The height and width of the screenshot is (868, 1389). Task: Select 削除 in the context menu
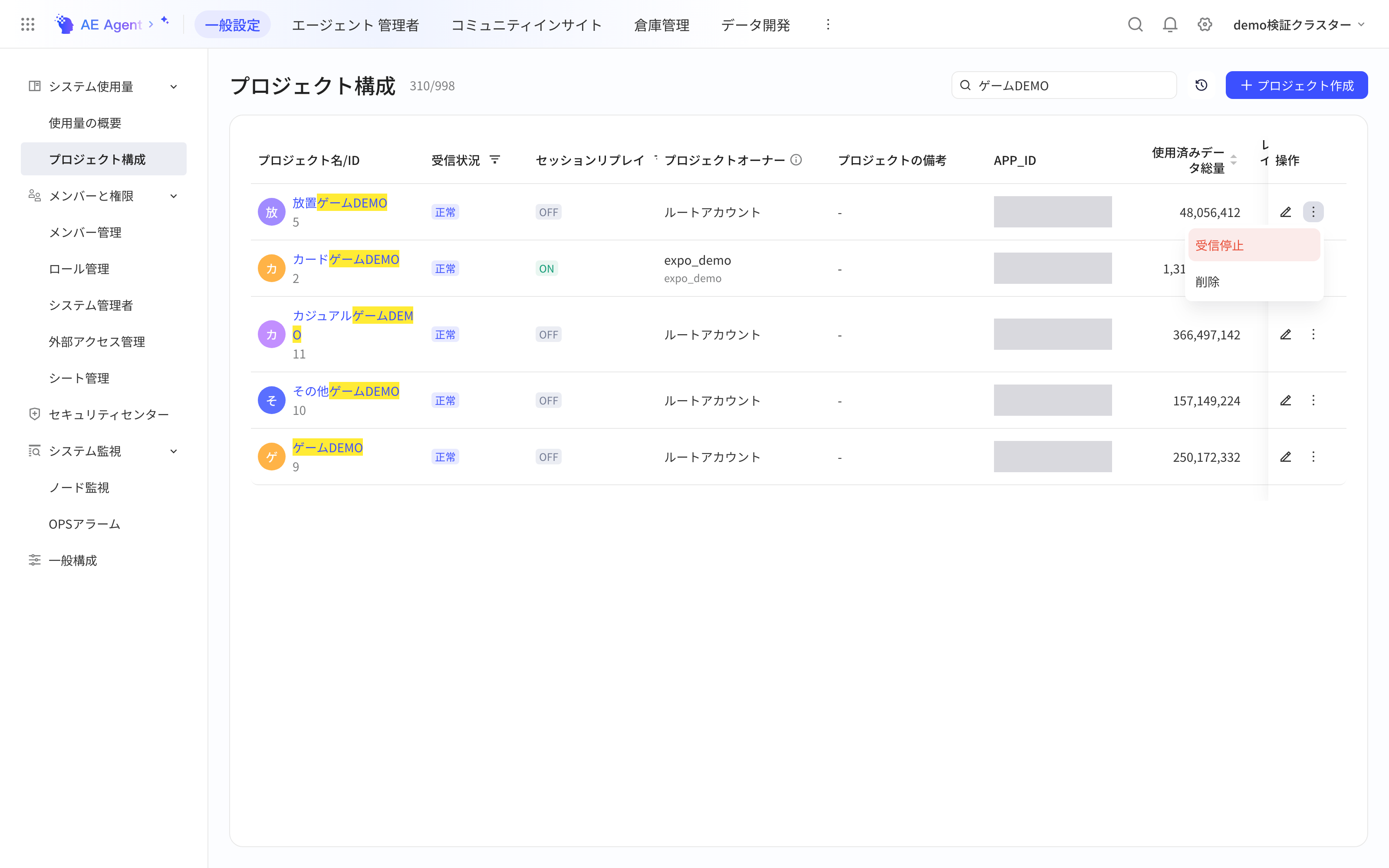coord(1254,281)
